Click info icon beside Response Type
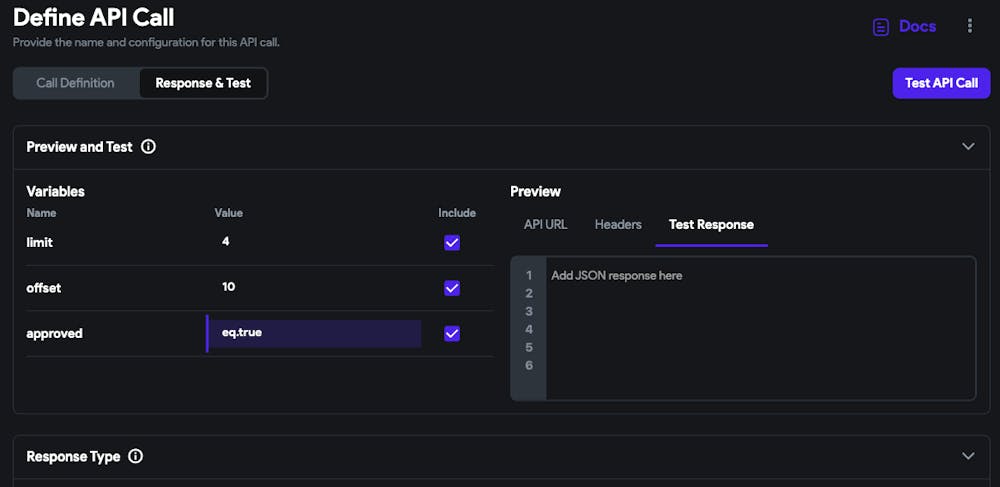This screenshot has height=487, width=1000. point(136,457)
